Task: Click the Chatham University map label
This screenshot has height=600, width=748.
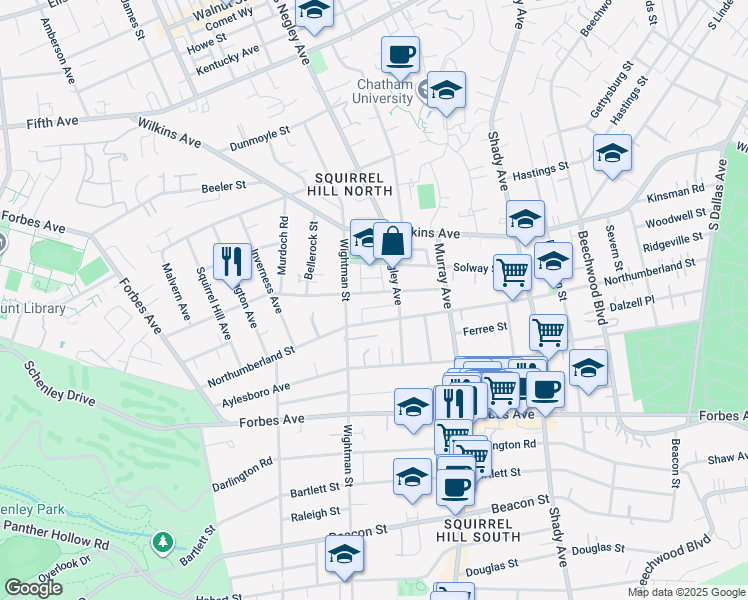Action: coord(383,91)
